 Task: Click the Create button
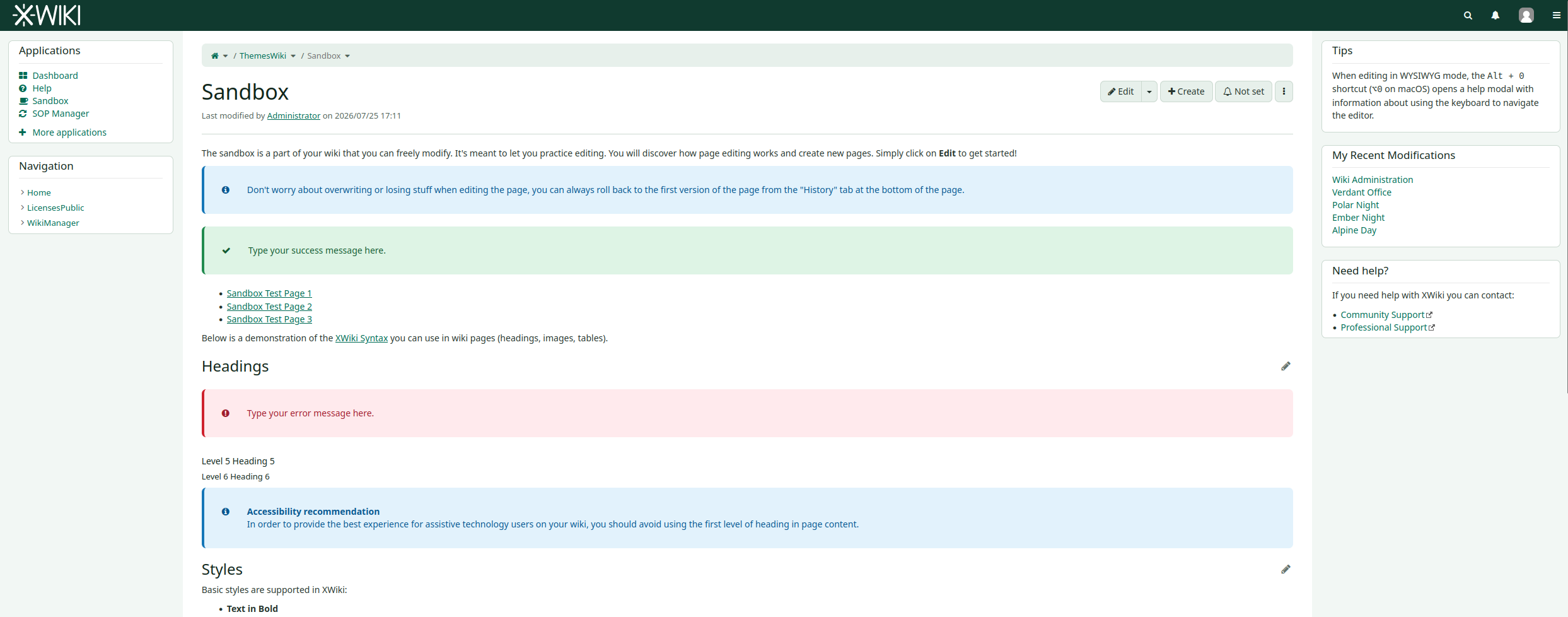tap(1186, 91)
